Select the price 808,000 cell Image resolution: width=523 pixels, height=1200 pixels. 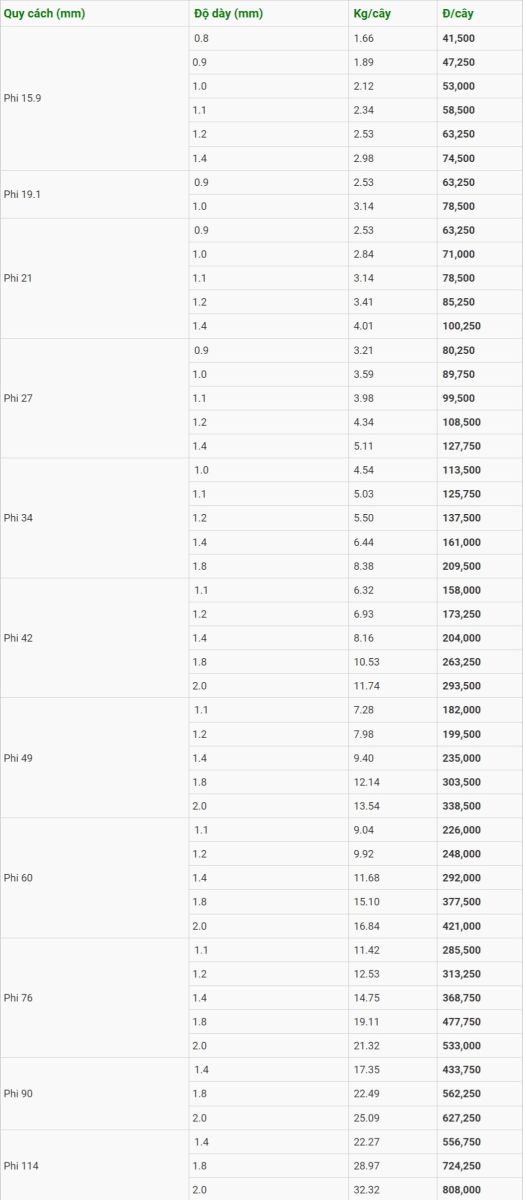coord(479,1189)
